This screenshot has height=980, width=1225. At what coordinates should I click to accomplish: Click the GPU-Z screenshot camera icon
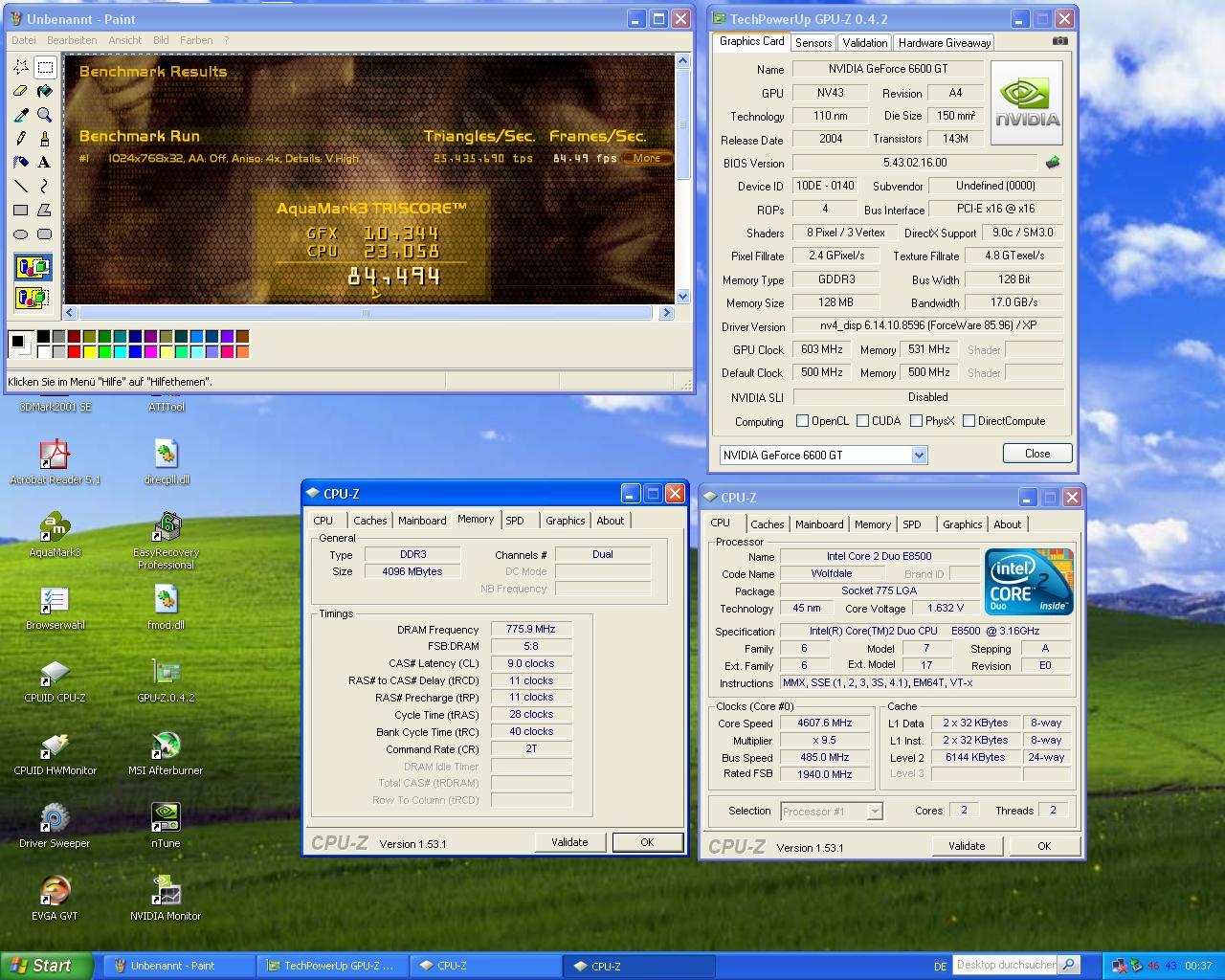1059,41
